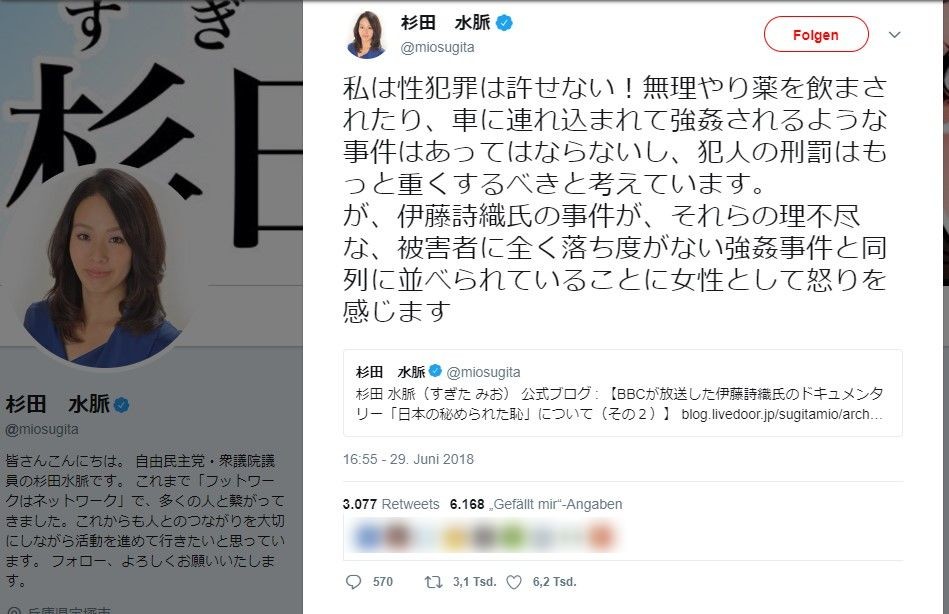Click the reply speech bubble icon
Viewport: 949px width, 614px height.
point(353,582)
